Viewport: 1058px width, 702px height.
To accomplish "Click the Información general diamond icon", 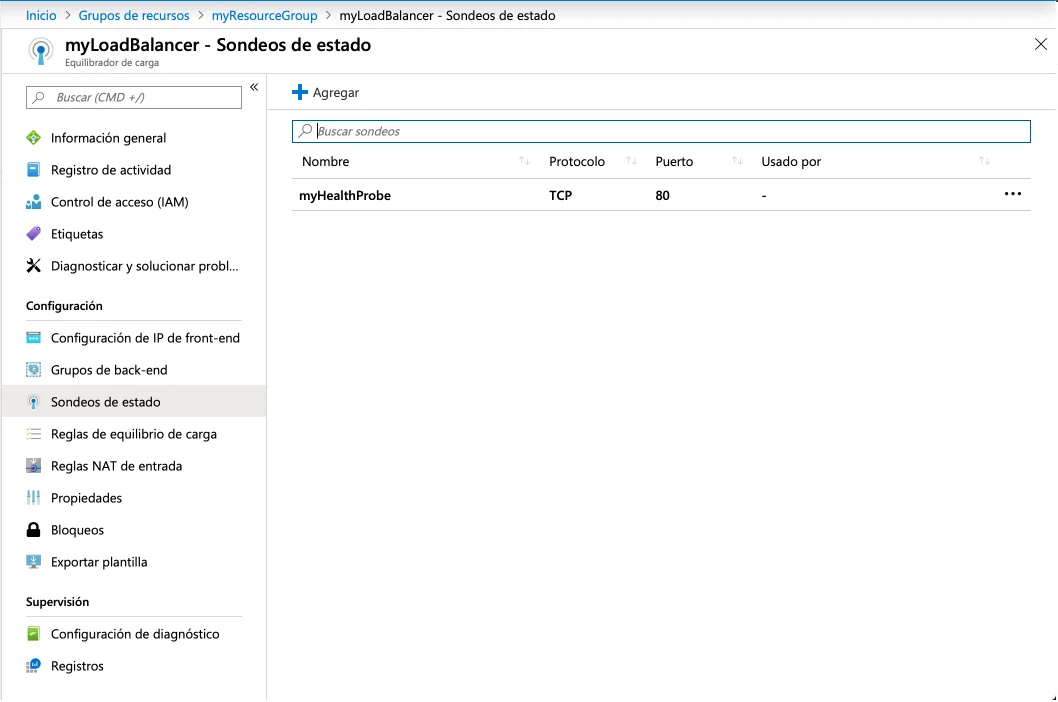I will click(33, 138).
